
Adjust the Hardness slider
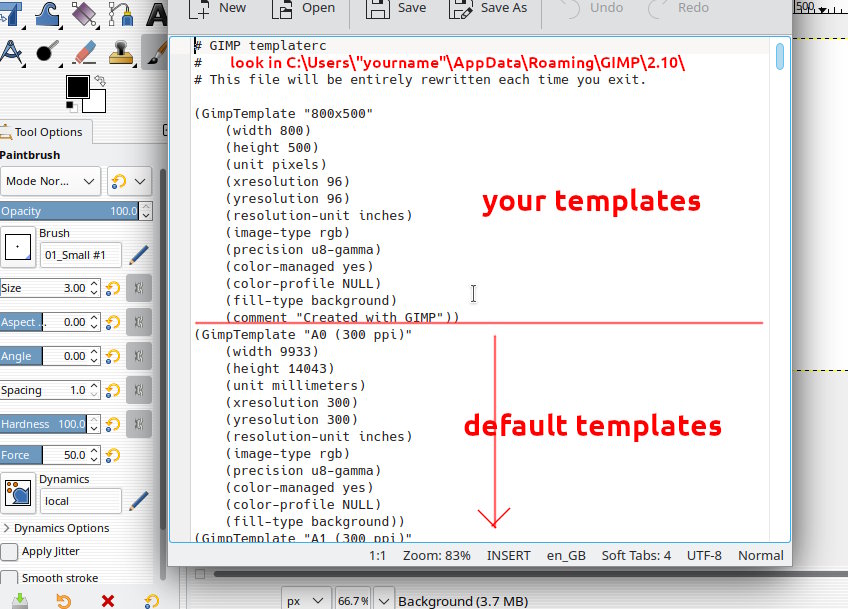coord(43,424)
